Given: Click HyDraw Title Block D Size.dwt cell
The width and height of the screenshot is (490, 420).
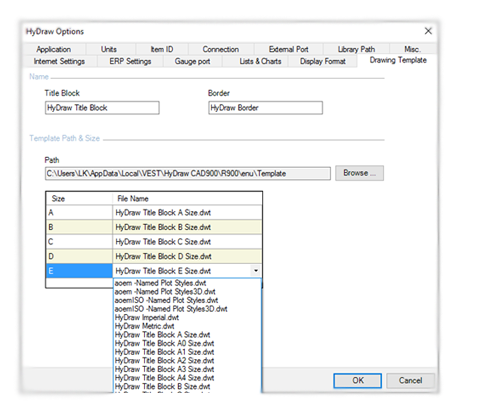Looking at the screenshot, I should [x=187, y=257].
